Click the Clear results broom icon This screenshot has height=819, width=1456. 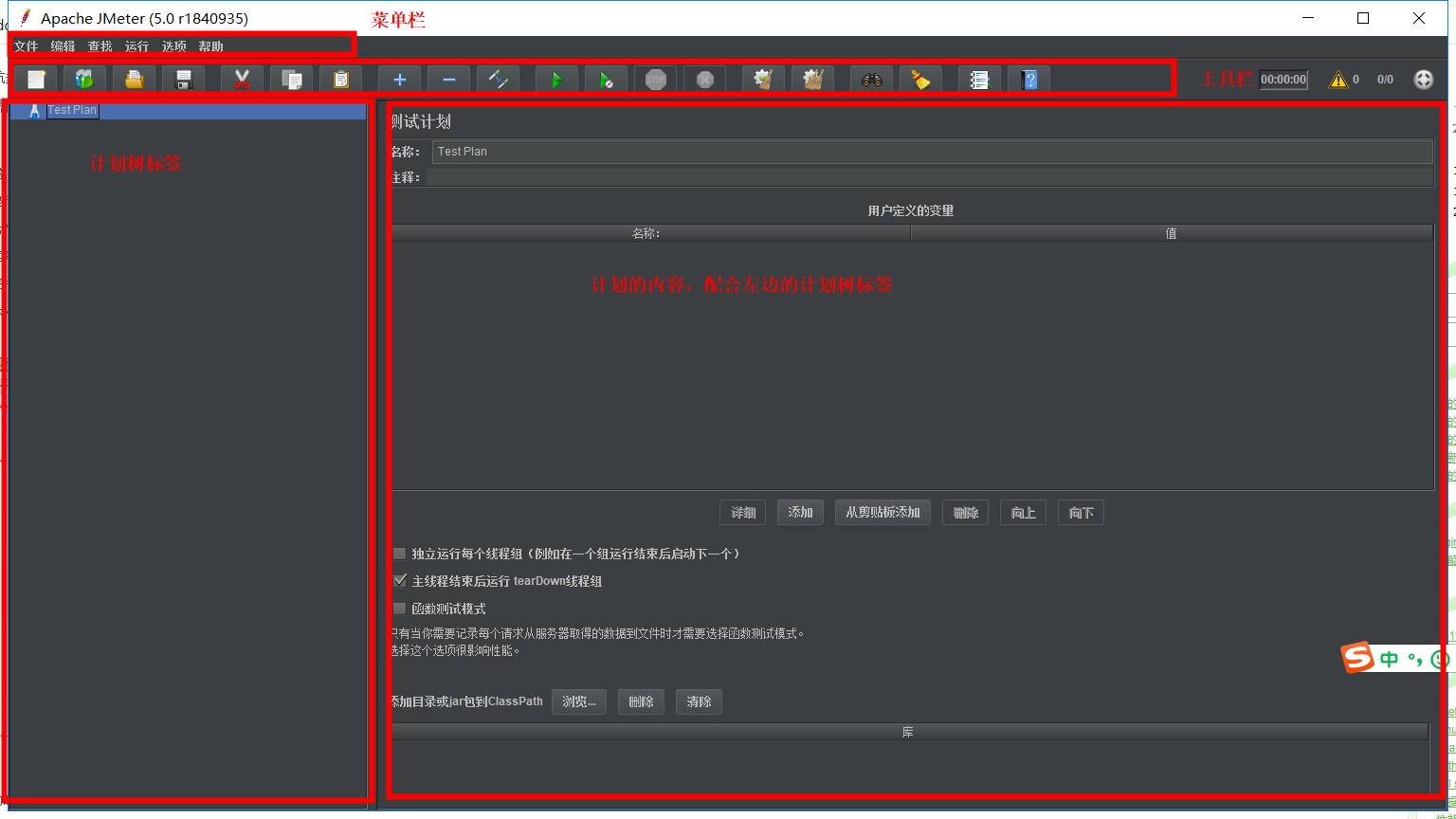point(764,80)
